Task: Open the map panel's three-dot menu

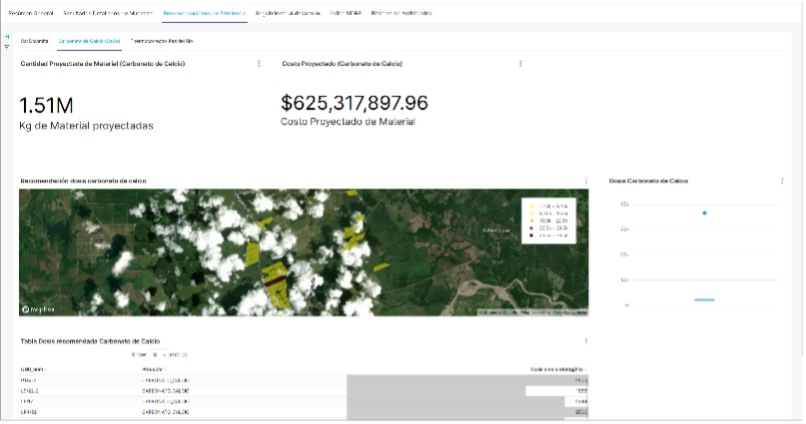Action: pyautogui.click(x=586, y=181)
